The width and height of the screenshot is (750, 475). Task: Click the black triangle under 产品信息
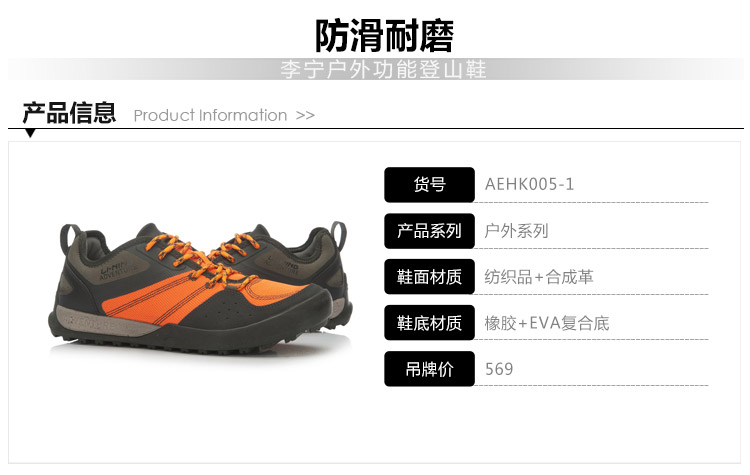pyautogui.click(x=30, y=133)
